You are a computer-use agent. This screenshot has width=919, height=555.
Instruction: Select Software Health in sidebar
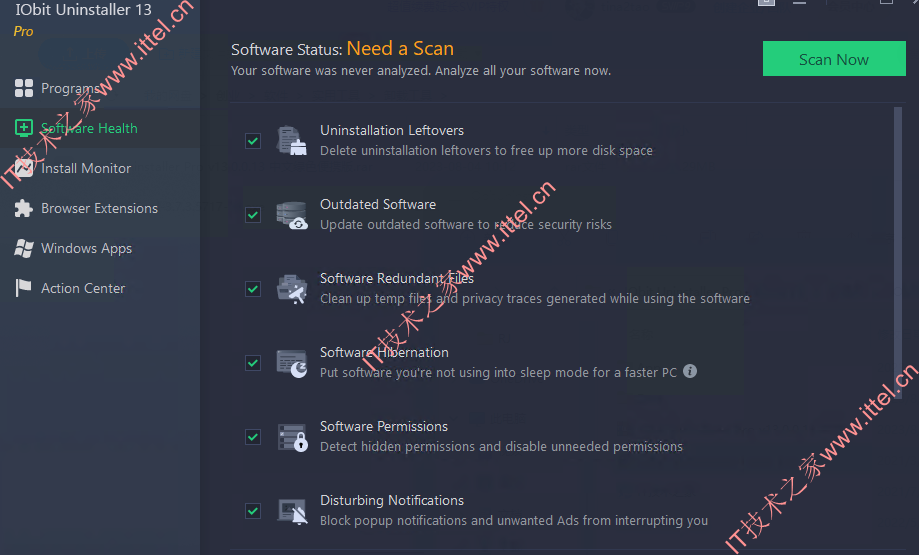pos(100,128)
